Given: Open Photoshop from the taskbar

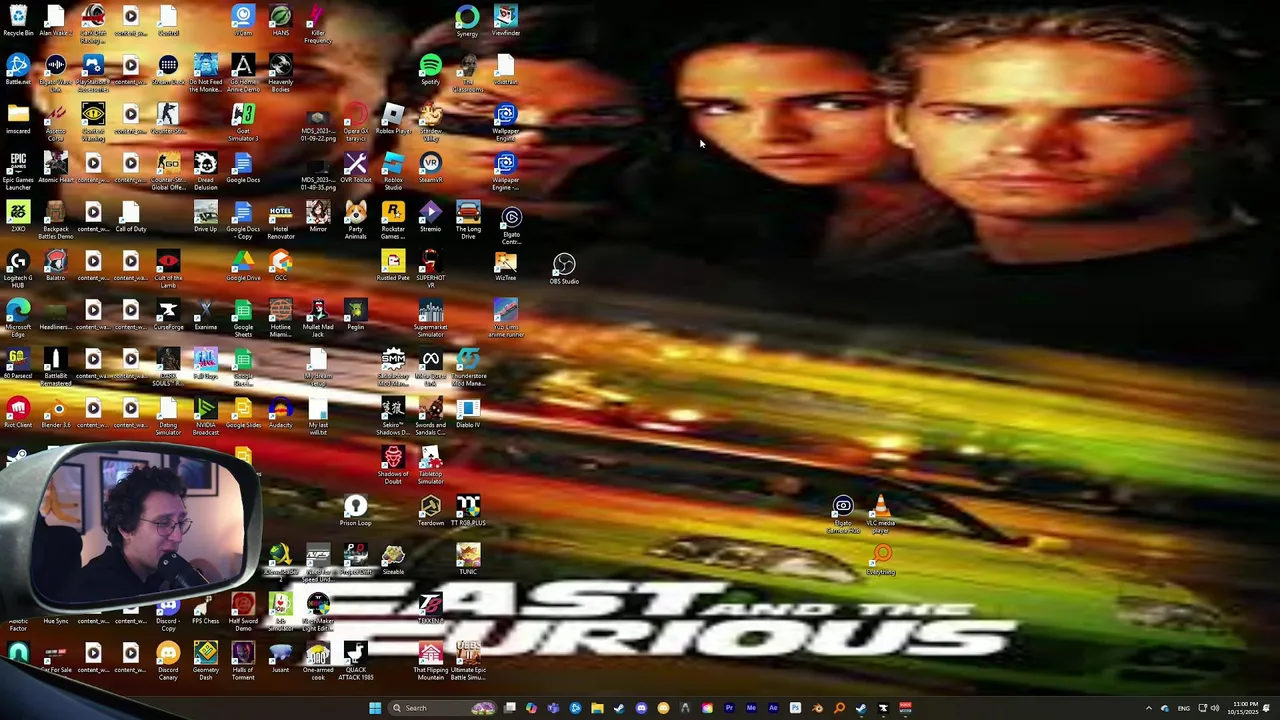Looking at the screenshot, I should 795,708.
